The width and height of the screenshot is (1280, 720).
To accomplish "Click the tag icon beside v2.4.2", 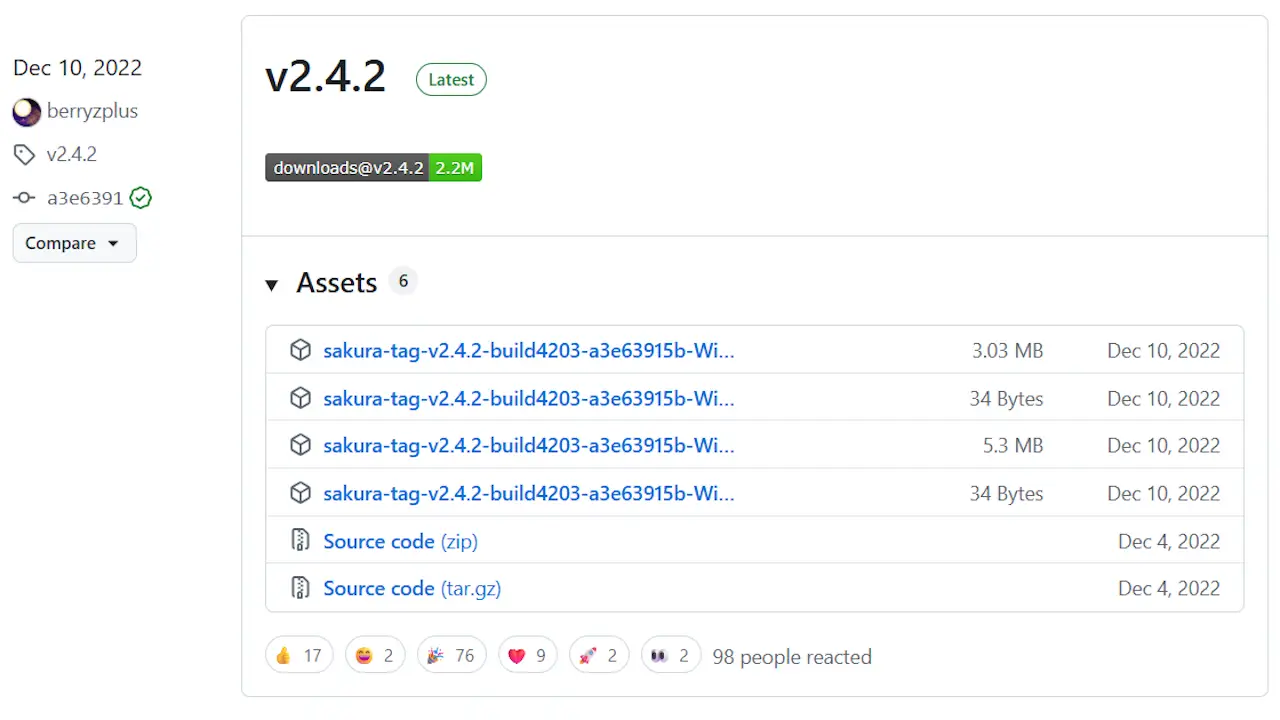I will (x=24, y=155).
